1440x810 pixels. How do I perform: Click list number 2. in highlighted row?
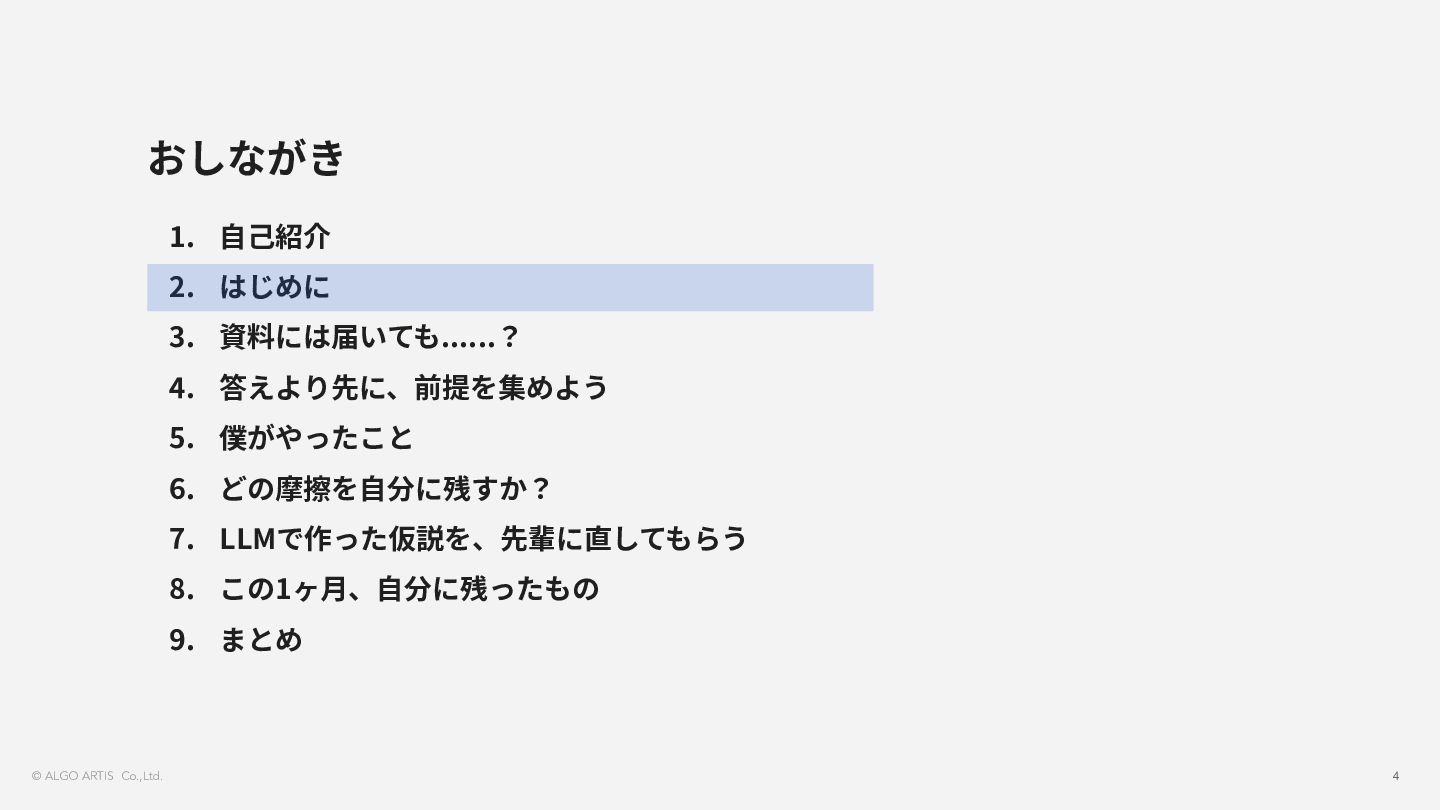point(181,287)
